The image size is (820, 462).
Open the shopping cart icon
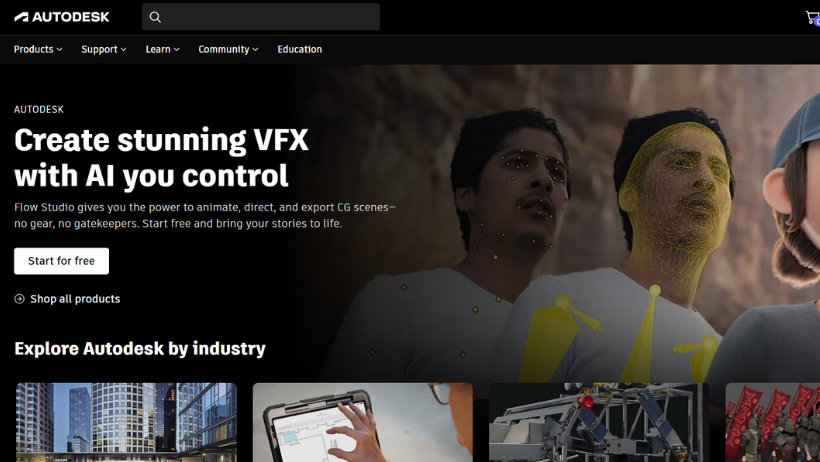(812, 18)
